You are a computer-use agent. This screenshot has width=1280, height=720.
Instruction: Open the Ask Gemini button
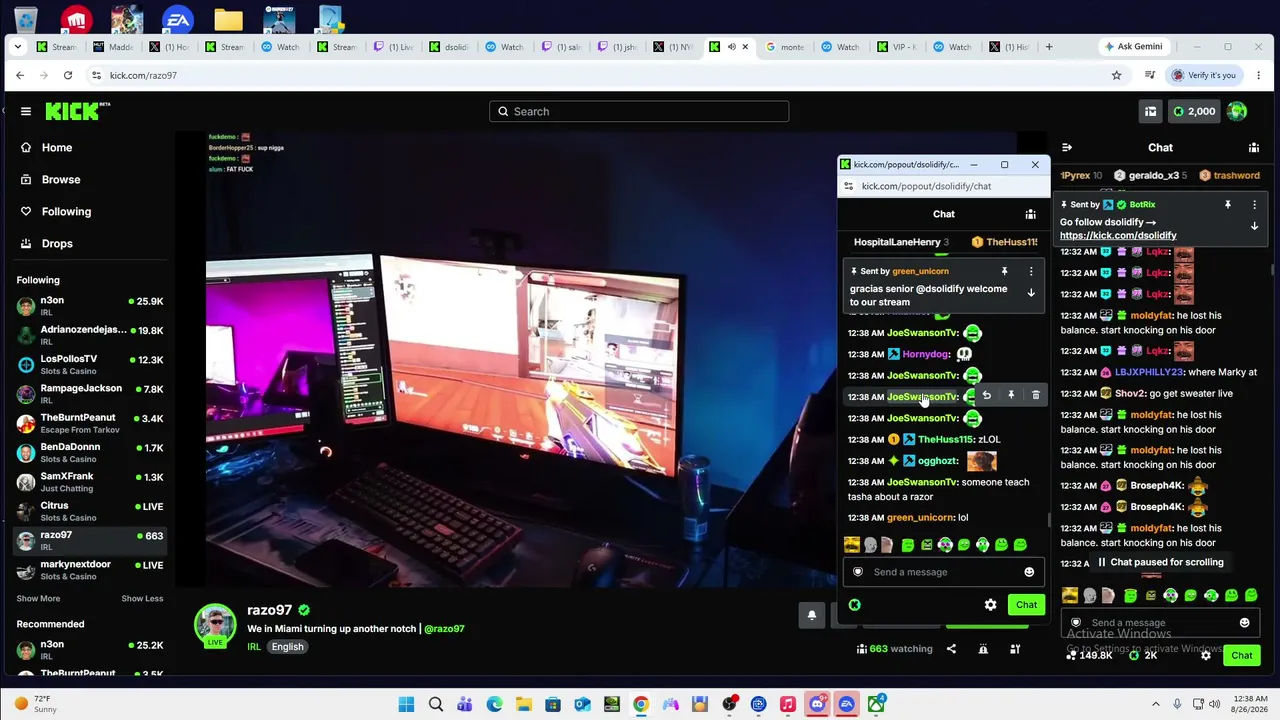pyautogui.click(x=1133, y=47)
